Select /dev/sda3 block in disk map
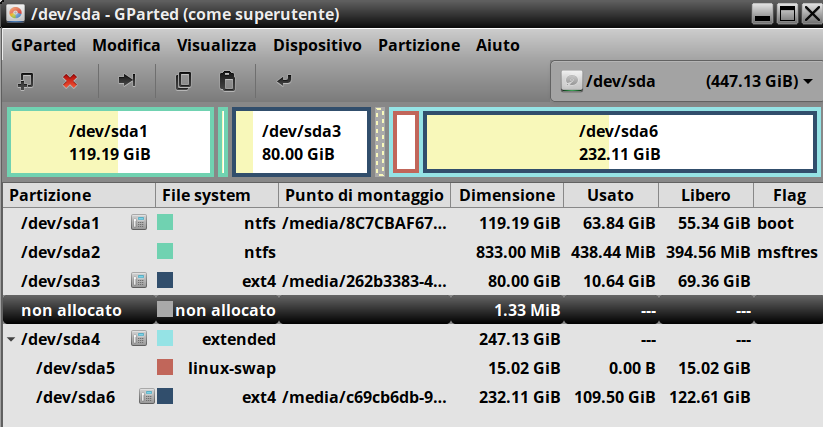This screenshot has width=823, height=427. (x=301, y=142)
